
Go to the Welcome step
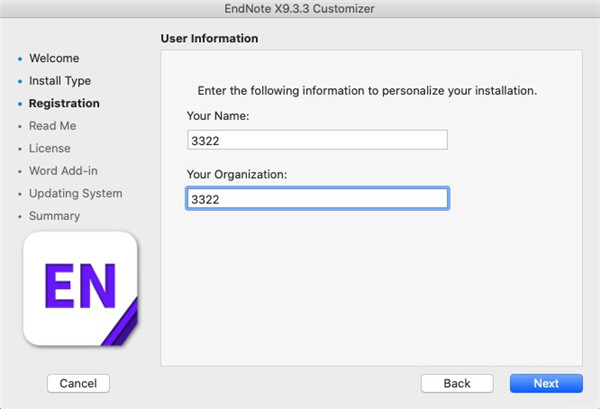coord(54,58)
